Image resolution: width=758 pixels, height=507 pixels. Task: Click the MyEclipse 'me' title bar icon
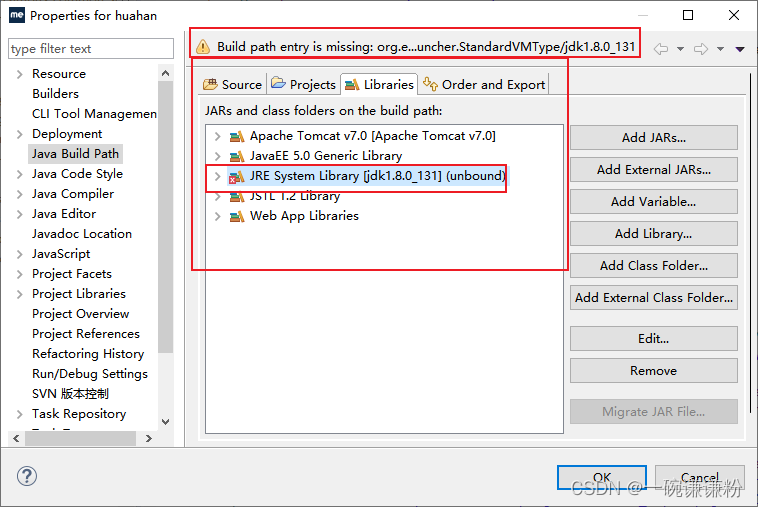pyautogui.click(x=16, y=15)
